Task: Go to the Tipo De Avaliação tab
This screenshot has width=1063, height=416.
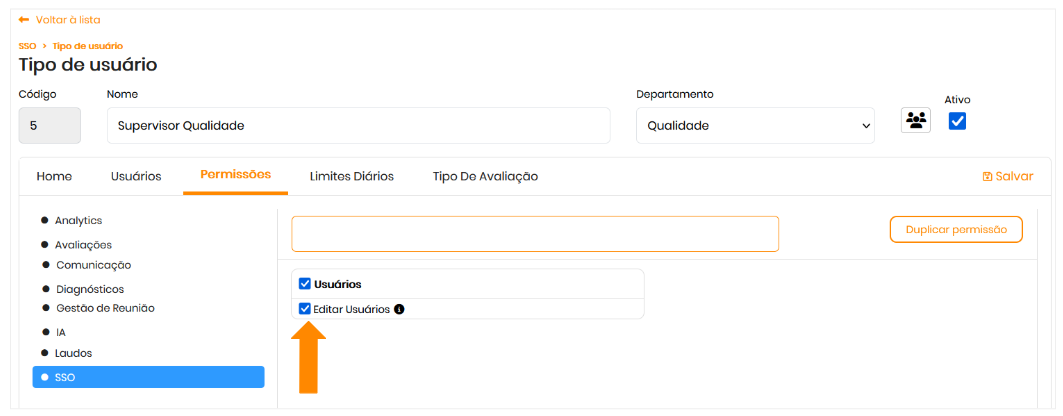Action: (x=485, y=176)
